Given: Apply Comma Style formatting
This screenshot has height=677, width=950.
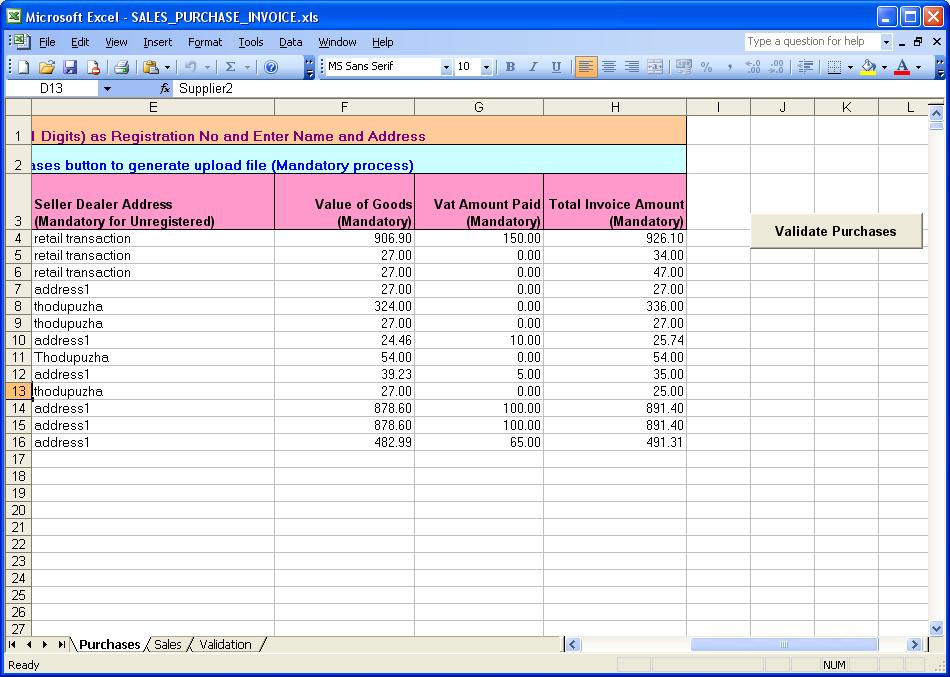Looking at the screenshot, I should 729,67.
